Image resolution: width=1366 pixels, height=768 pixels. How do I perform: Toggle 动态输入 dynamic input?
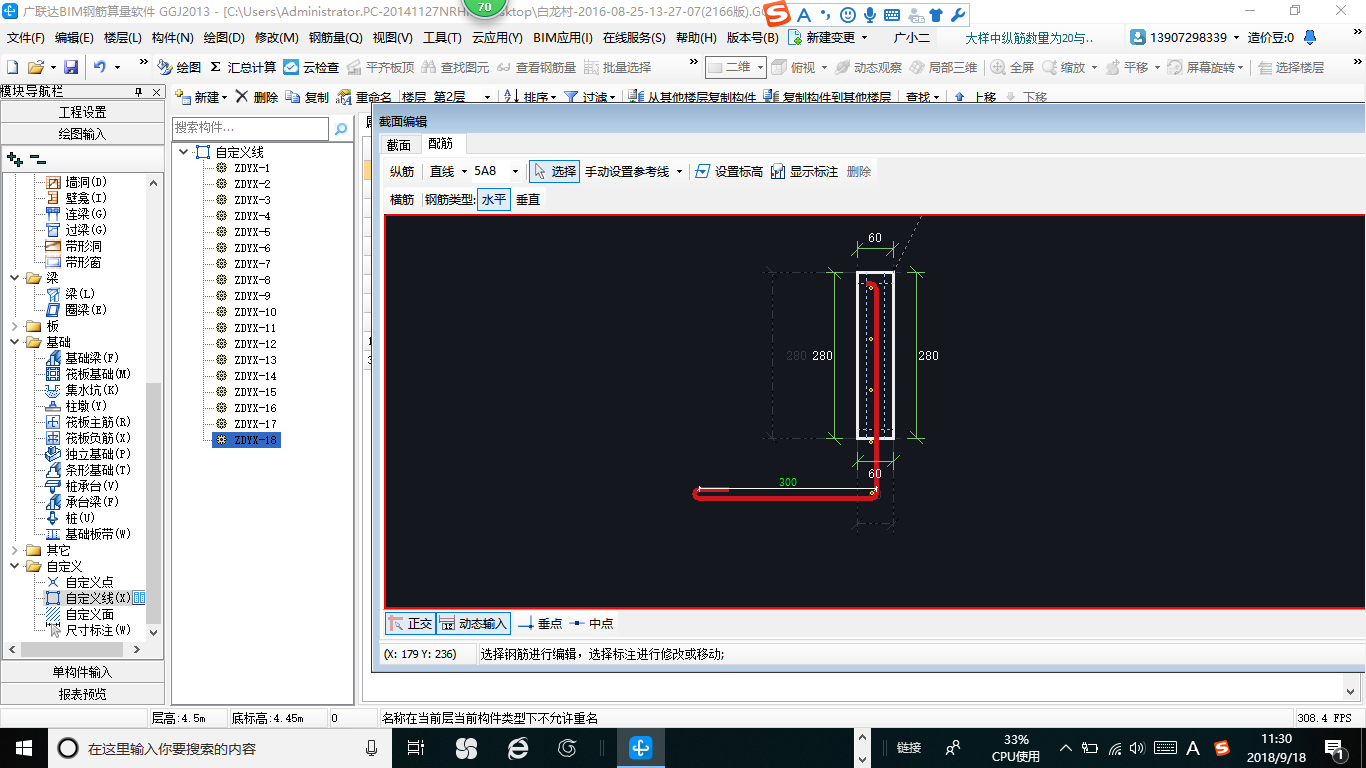click(x=473, y=623)
